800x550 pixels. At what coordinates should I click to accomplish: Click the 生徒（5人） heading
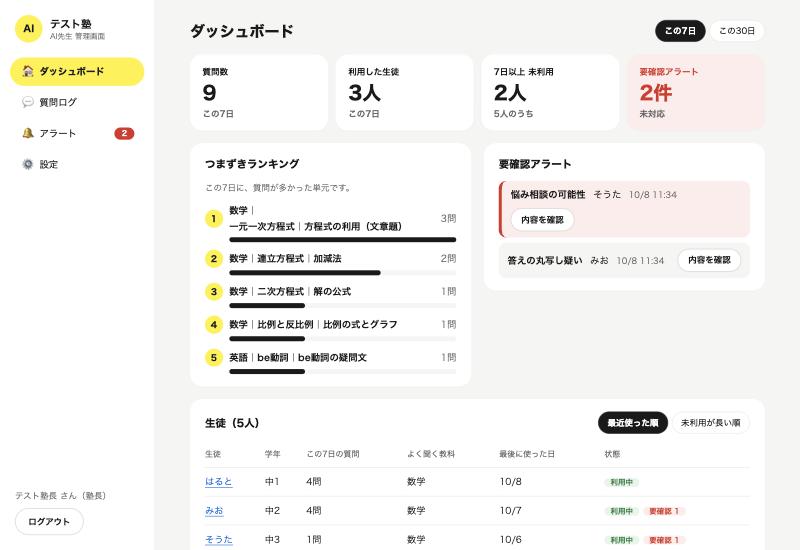(x=232, y=423)
